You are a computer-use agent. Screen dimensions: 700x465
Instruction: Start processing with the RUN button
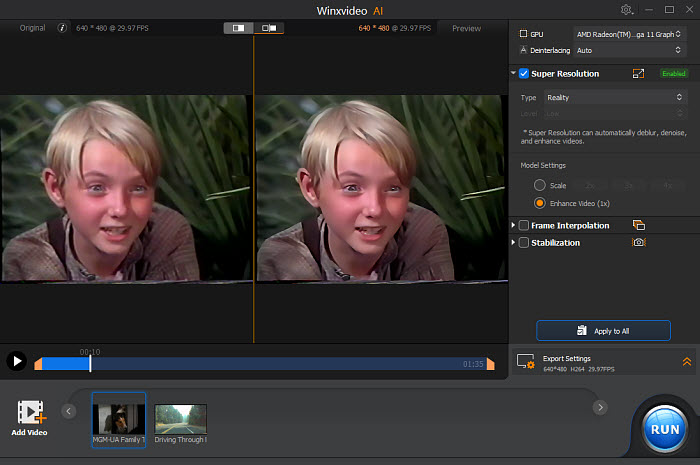click(x=664, y=429)
